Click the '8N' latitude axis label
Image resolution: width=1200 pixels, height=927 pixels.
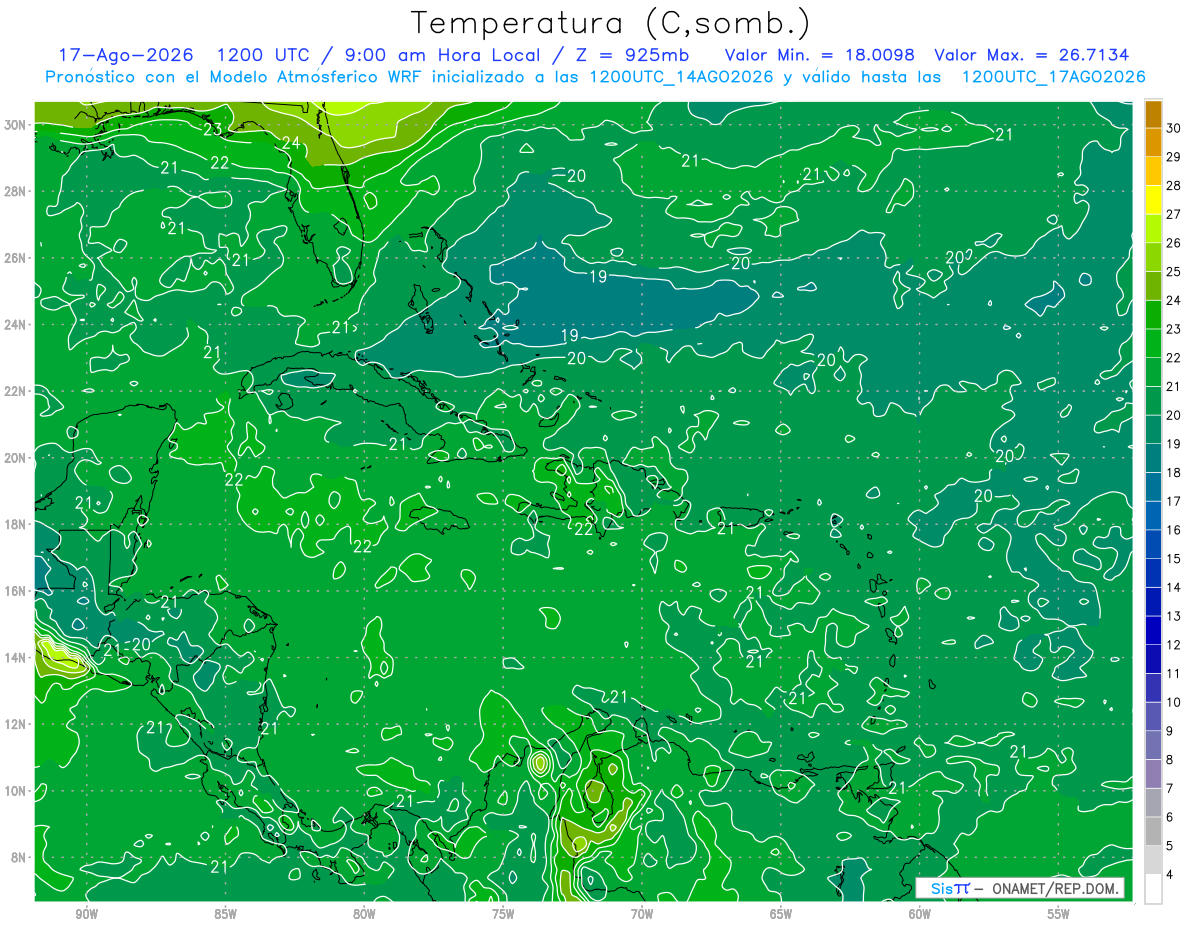pos(20,857)
